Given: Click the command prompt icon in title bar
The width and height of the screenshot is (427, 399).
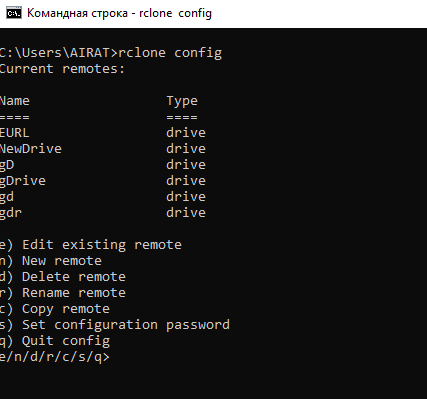Looking at the screenshot, I should [x=14, y=13].
